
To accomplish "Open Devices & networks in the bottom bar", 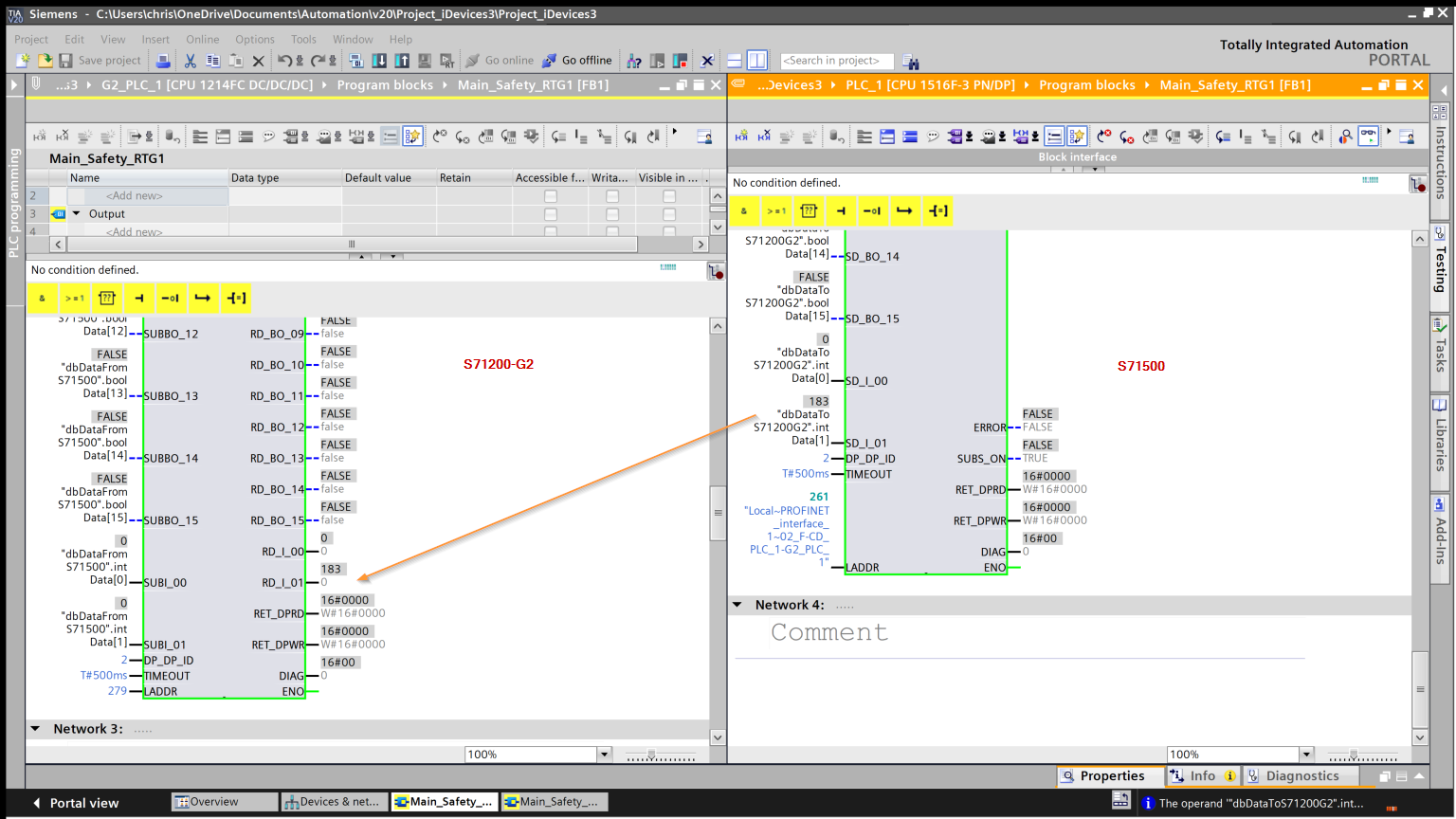I will pyautogui.click(x=335, y=802).
